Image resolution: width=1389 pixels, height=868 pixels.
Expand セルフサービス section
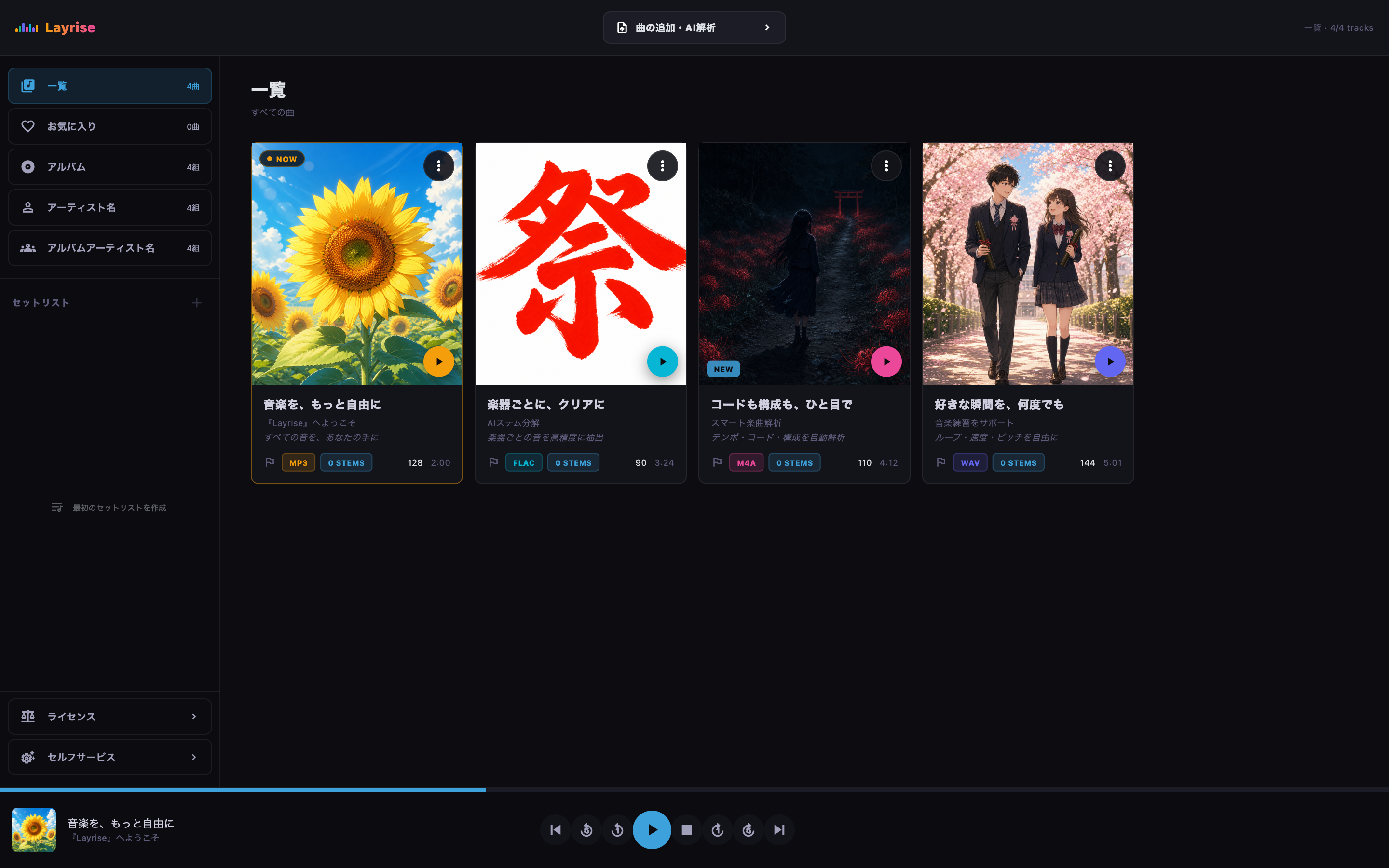[109, 757]
